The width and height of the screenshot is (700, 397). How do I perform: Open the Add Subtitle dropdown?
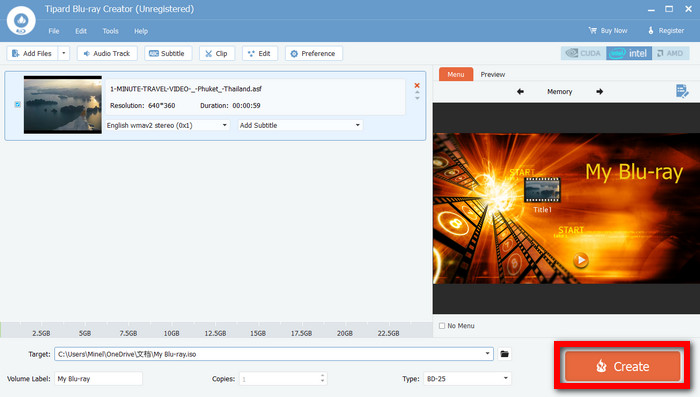tap(300, 125)
